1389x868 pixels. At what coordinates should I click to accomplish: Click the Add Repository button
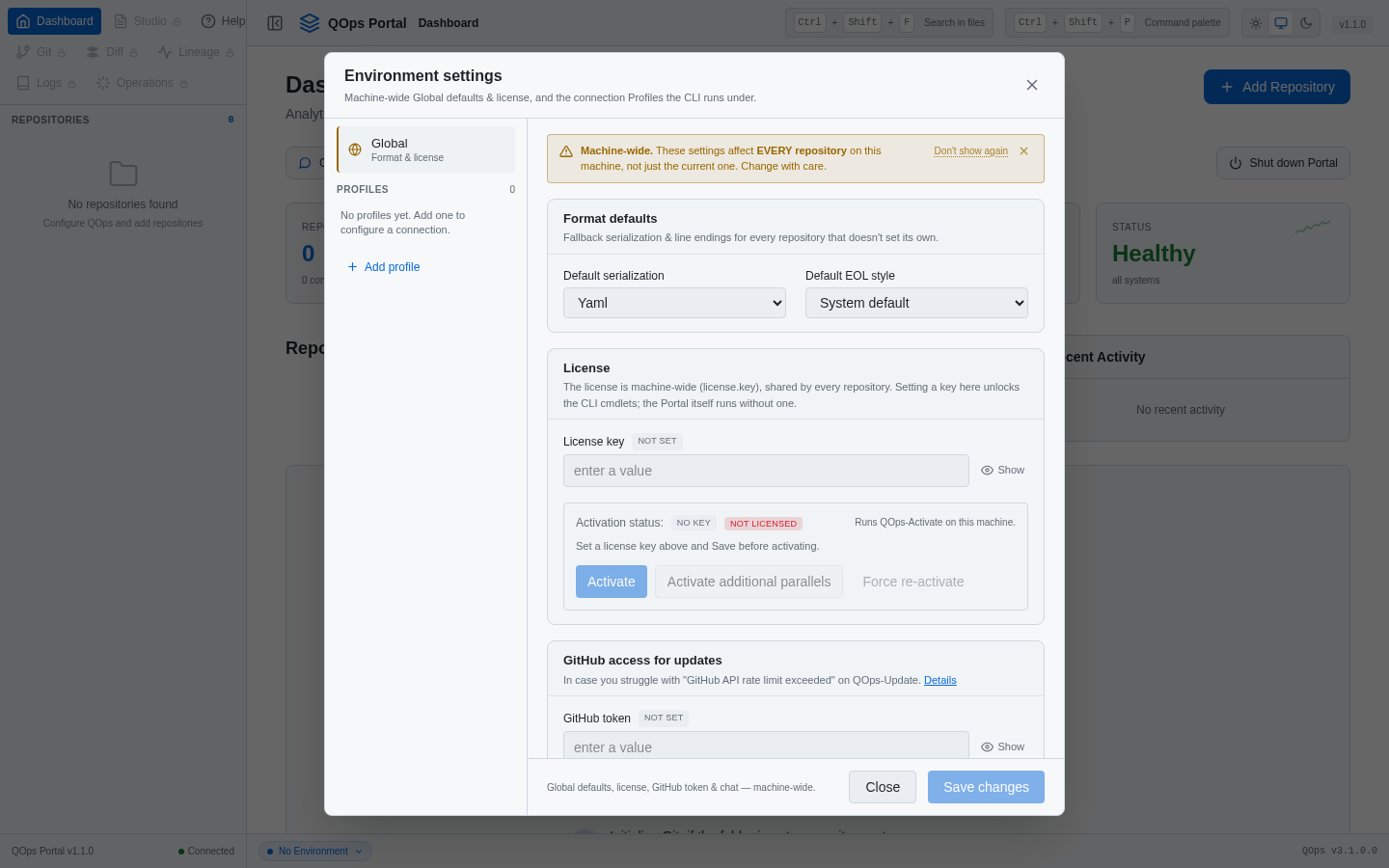[1277, 87]
